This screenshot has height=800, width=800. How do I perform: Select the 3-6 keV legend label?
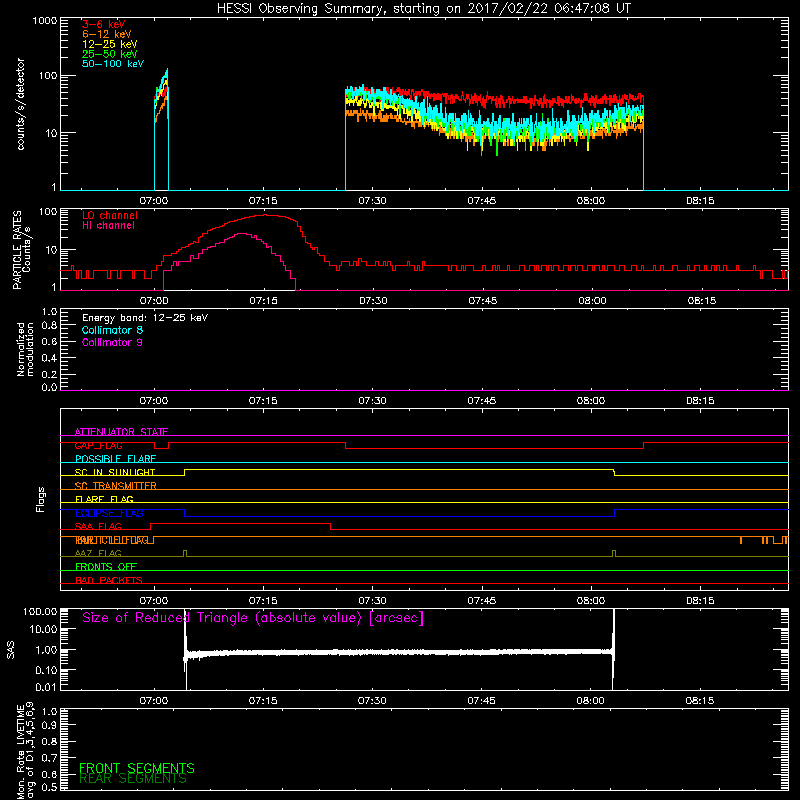(104, 24)
